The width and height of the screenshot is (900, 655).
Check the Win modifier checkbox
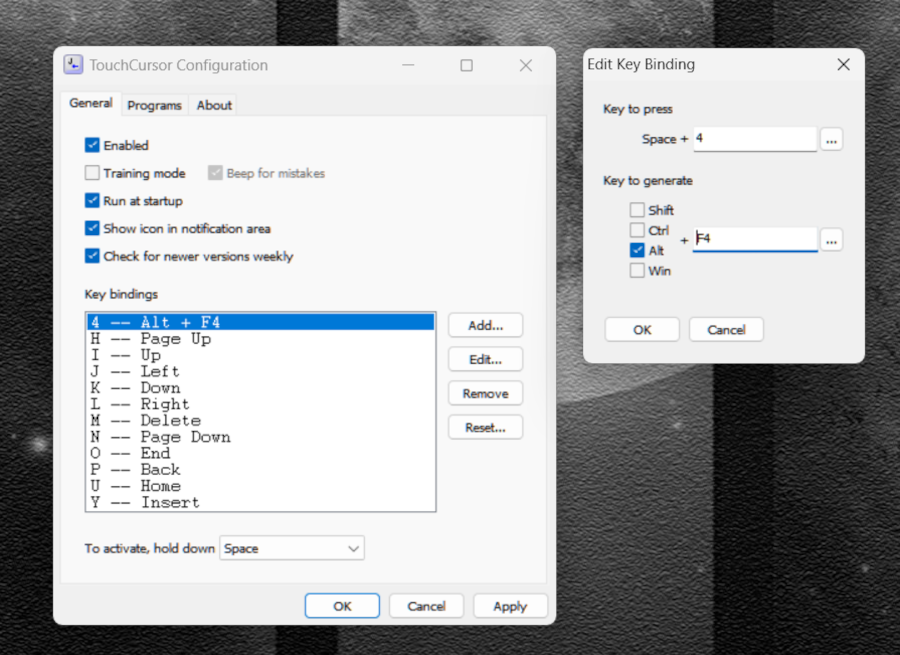[637, 270]
